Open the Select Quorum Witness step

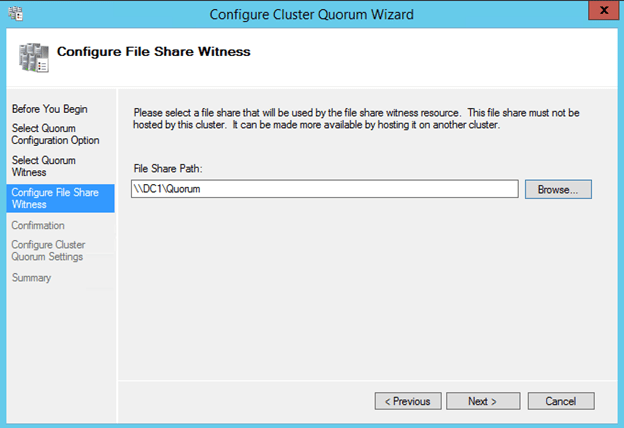(43, 166)
